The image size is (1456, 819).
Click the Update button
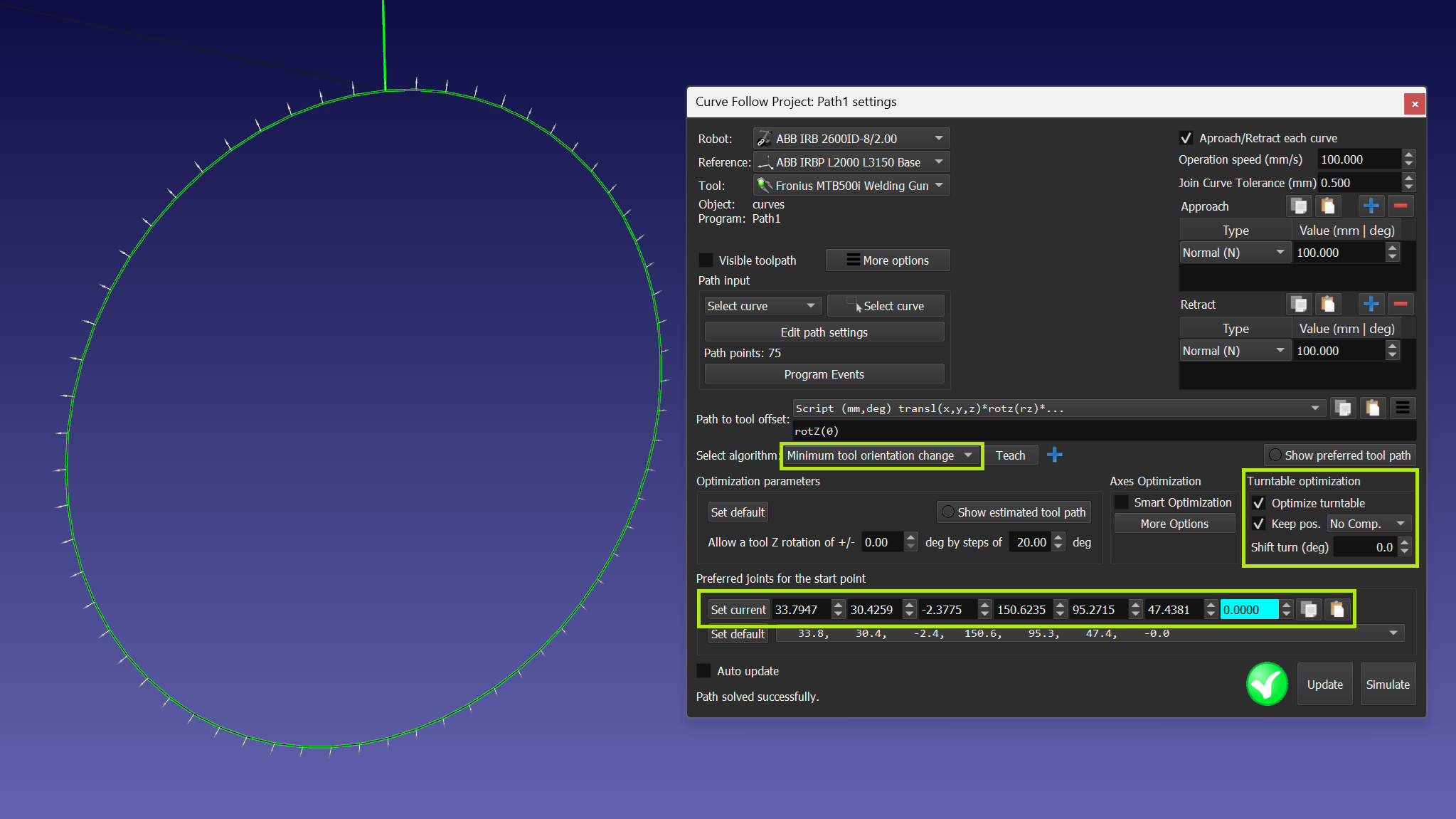coord(1324,685)
